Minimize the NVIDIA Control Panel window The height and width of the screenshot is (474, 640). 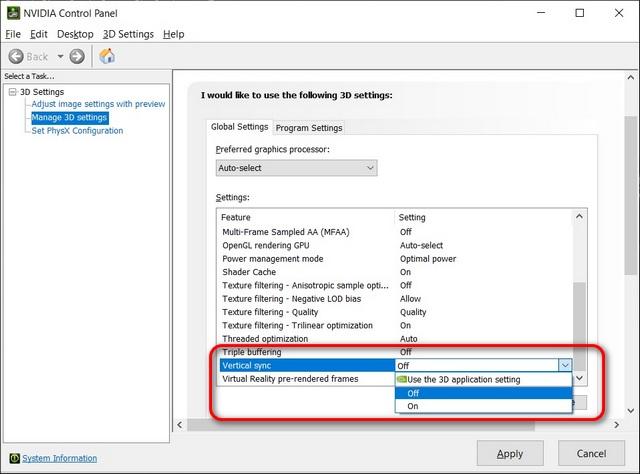pyautogui.click(x=541, y=13)
